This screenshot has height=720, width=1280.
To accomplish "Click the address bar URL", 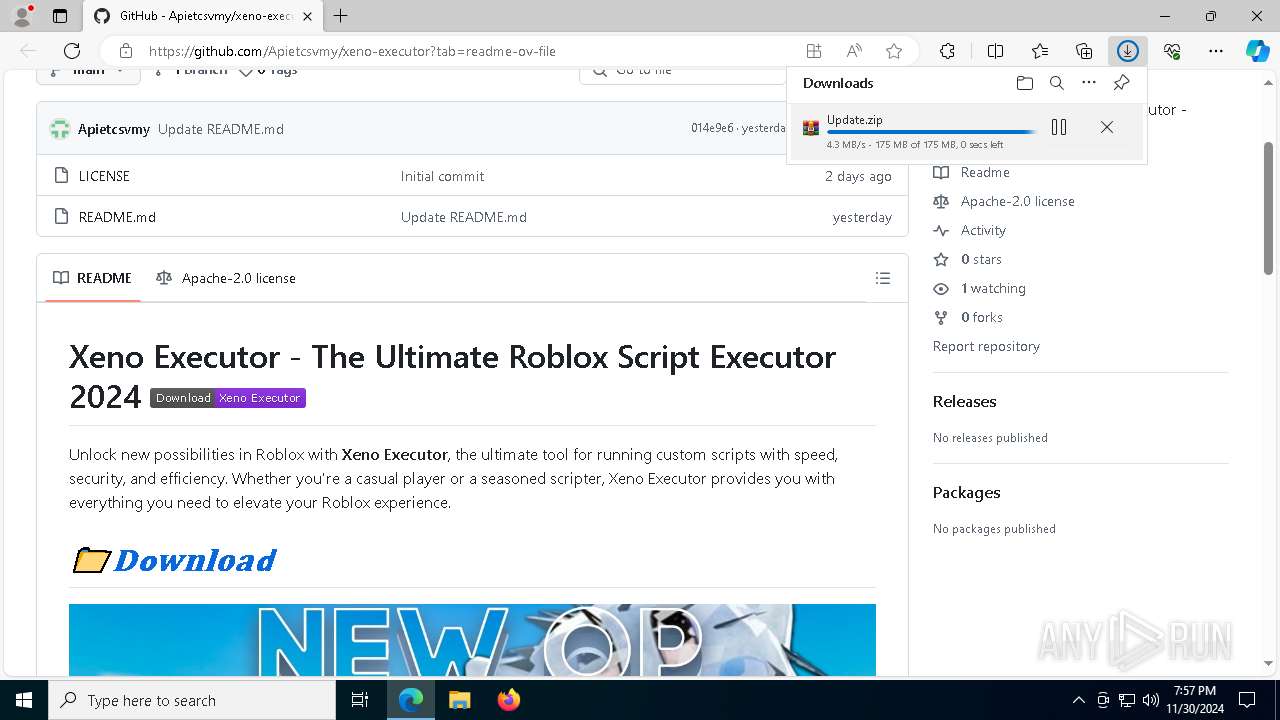I will pos(352,51).
